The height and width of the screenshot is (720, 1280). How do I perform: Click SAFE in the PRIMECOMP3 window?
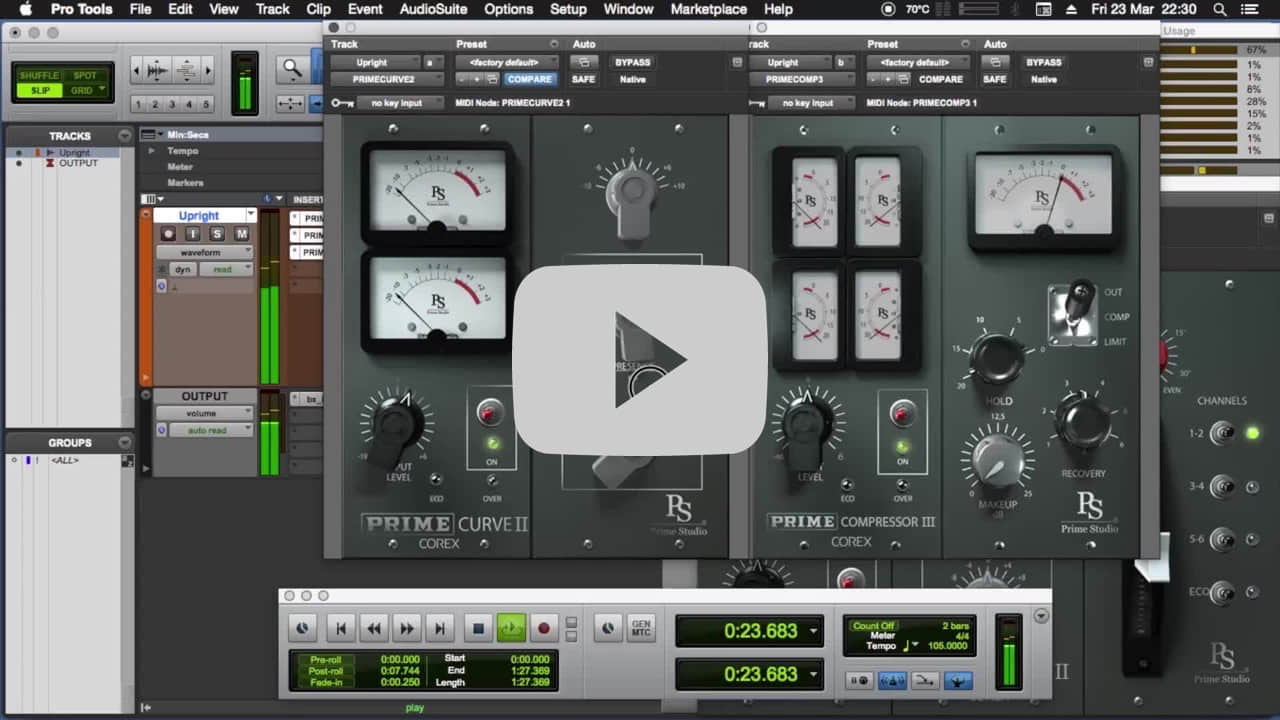[995, 79]
